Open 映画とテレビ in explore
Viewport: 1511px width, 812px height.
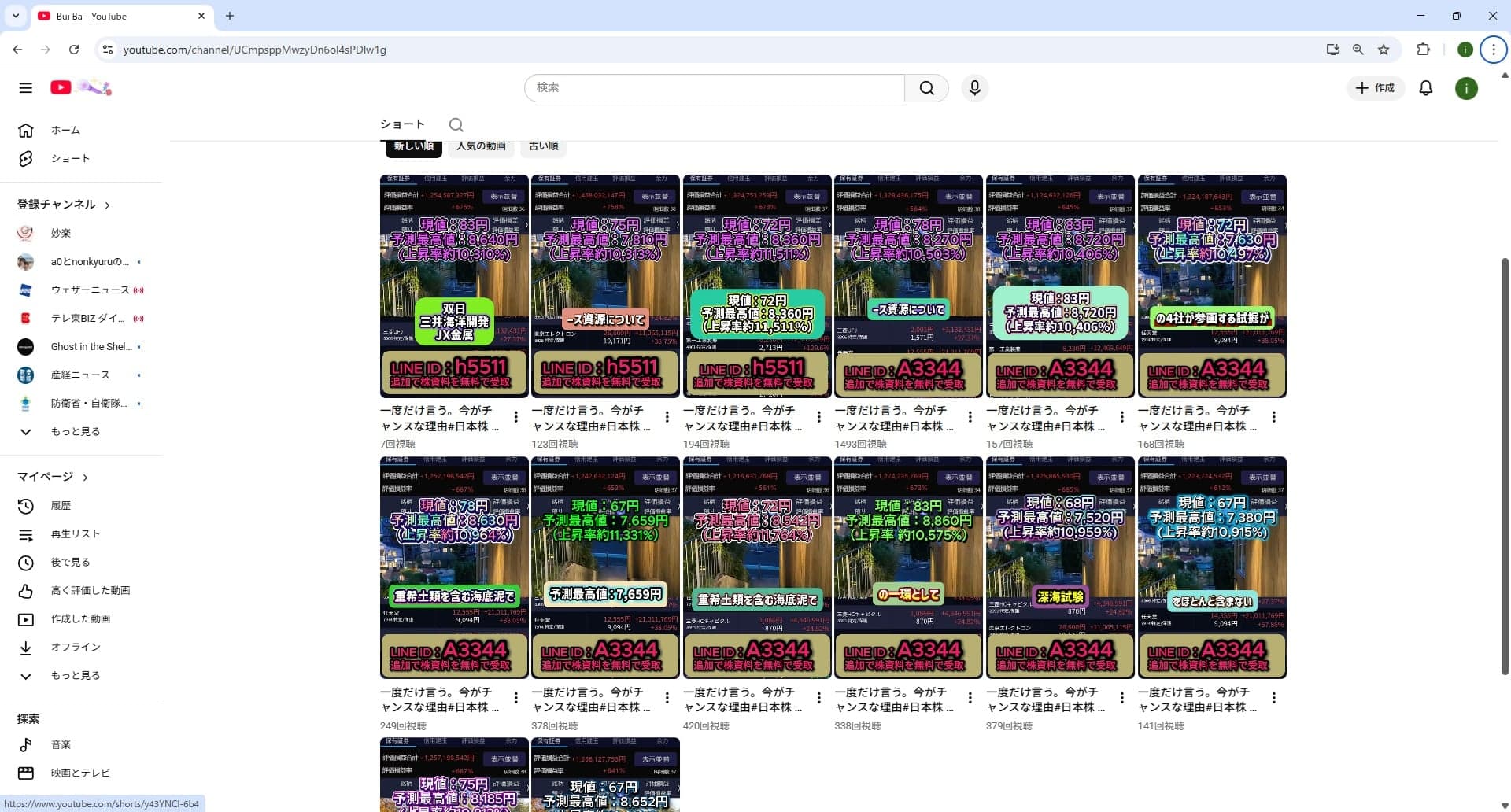83,773
